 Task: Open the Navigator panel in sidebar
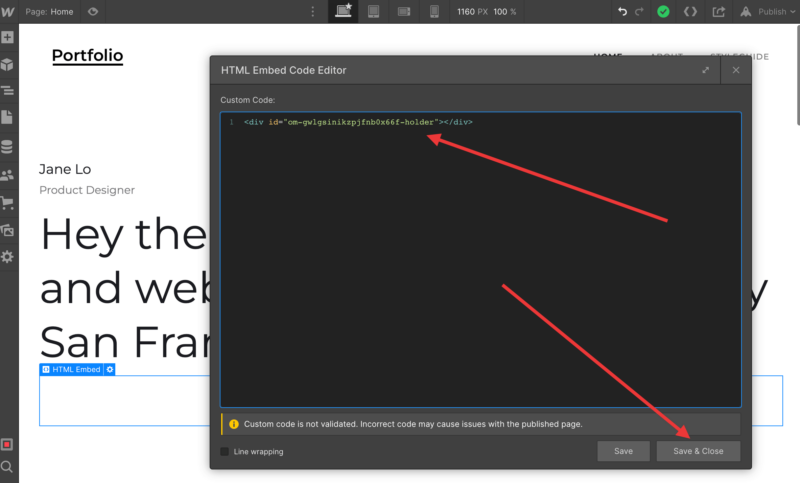[7, 91]
